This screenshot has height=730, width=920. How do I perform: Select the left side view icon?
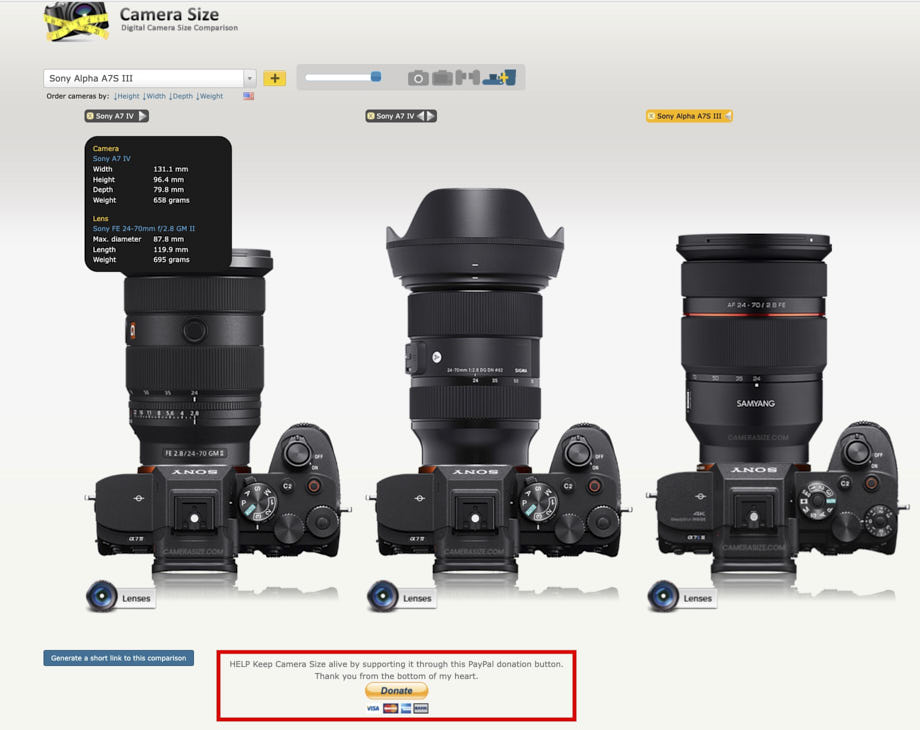(x=461, y=77)
